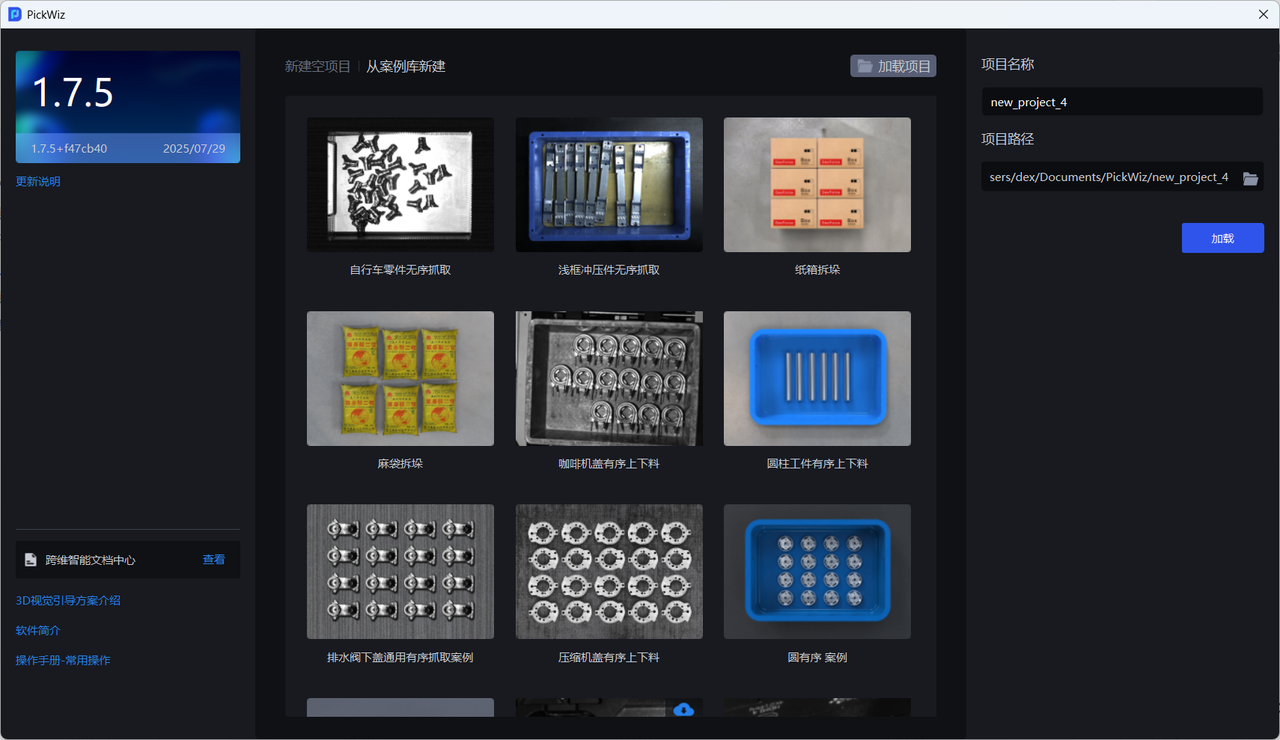The height and width of the screenshot is (740, 1280).
Task: Pick the 圆柱工件有序上下料 case thumbnail
Action: point(817,379)
